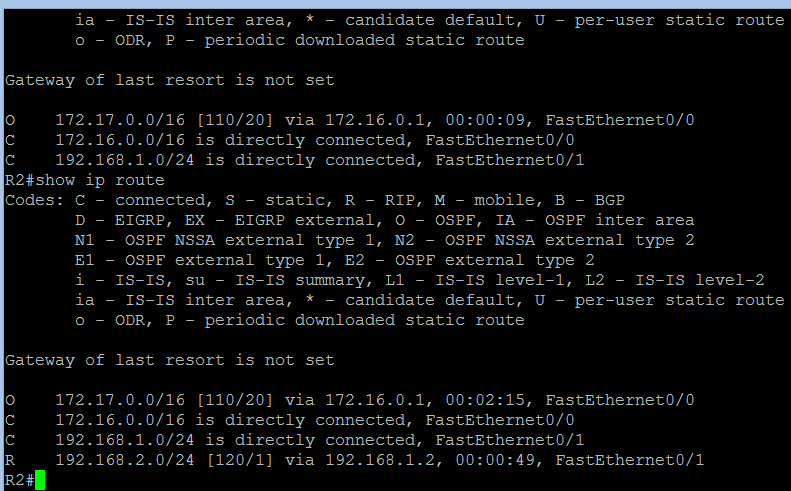Click the 'i - IS-IS, su - IS-IS summary' line
Viewport: 791px width, 491px height.
420,280
